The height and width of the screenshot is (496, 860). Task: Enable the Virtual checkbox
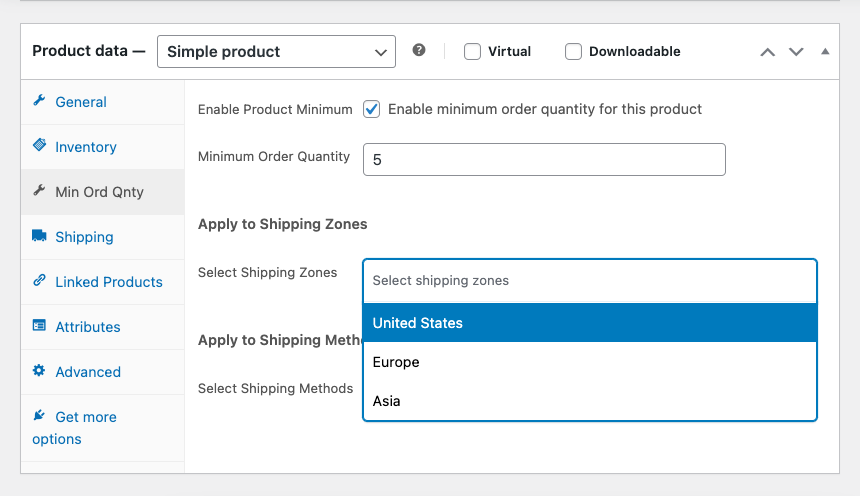click(473, 51)
